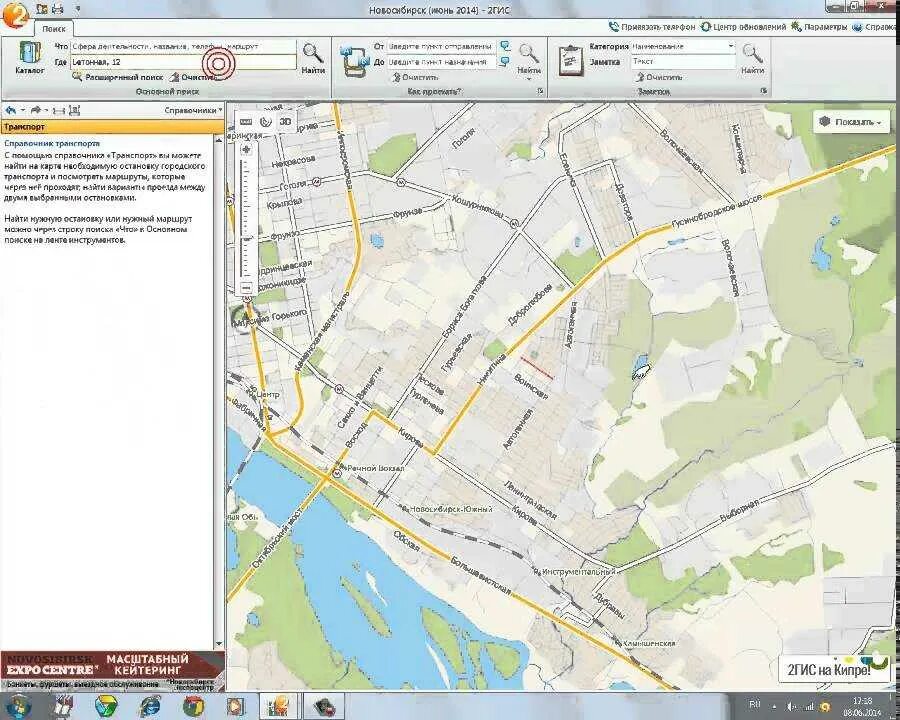The image size is (900, 720).
Task: Open Google Chrome from the taskbar
Action: click(193, 706)
